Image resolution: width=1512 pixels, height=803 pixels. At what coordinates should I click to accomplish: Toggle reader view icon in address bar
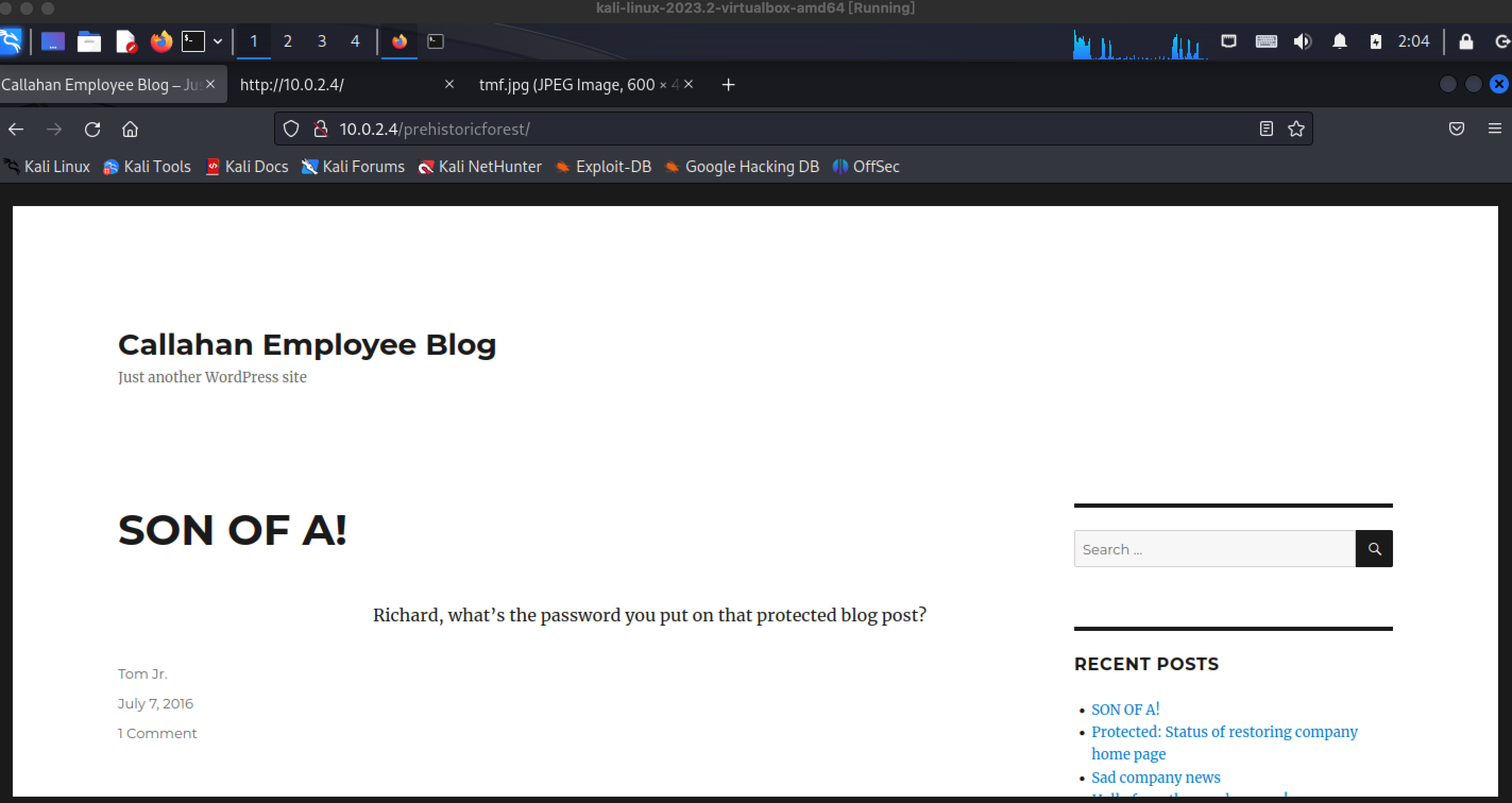[1266, 129]
